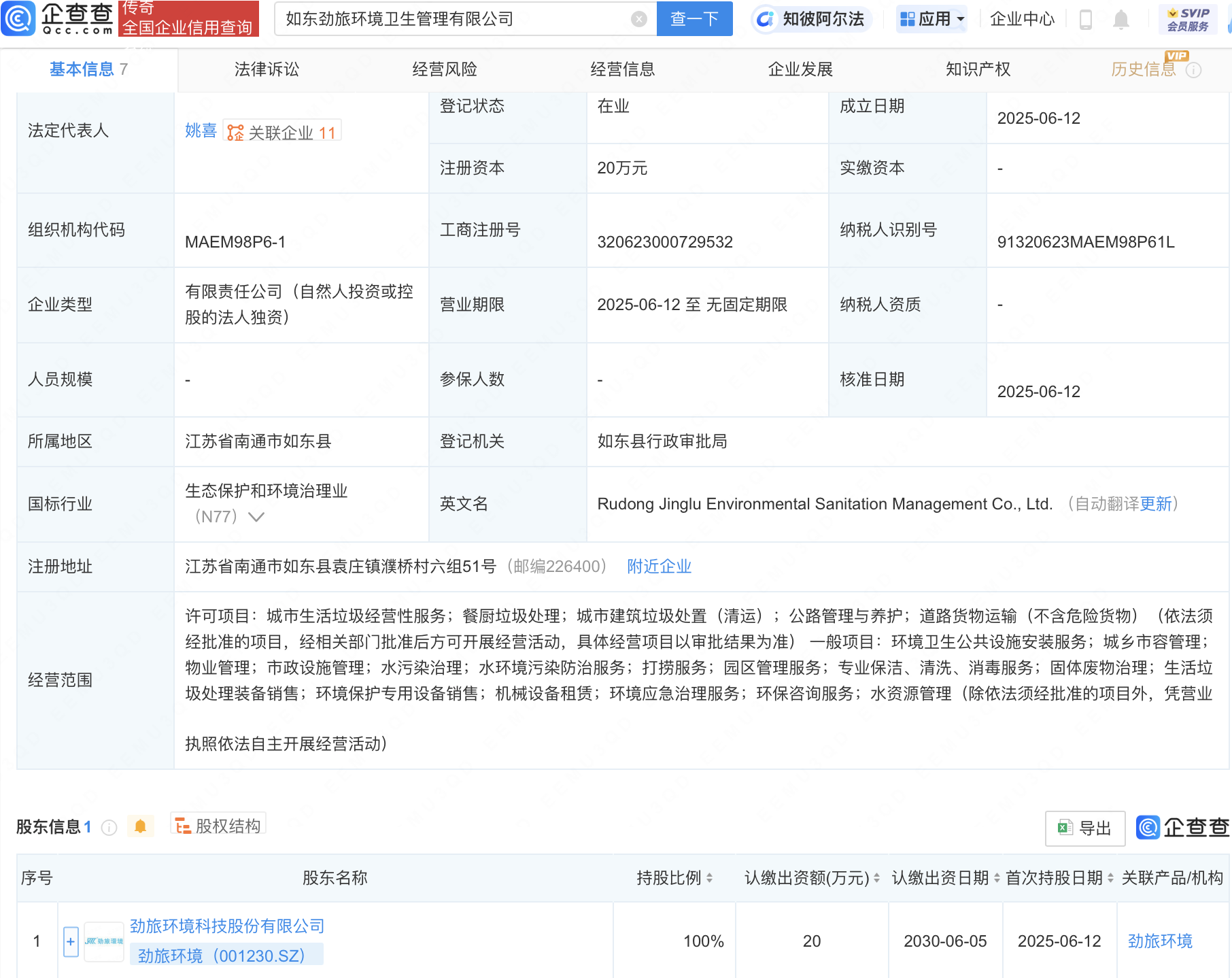Enable shareholder change alert bell
The height and width of the screenshot is (978, 1232).
click(x=140, y=826)
